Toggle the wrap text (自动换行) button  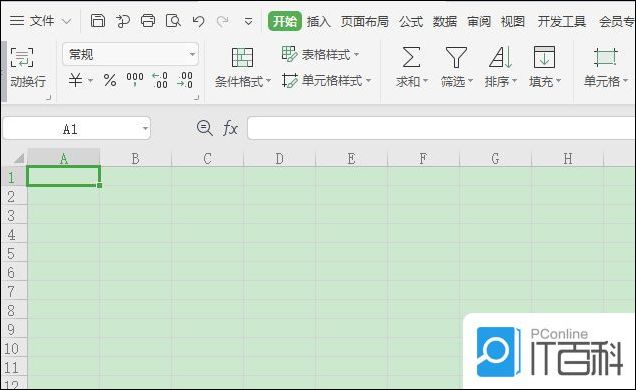(x=27, y=67)
